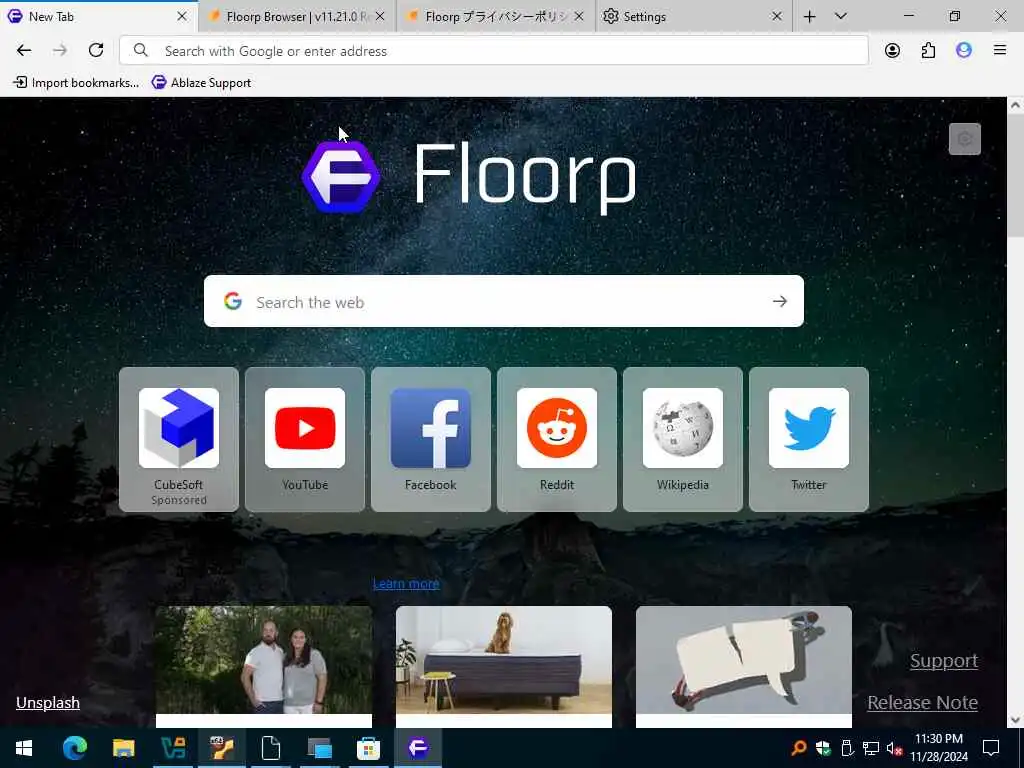The width and height of the screenshot is (1024, 768).
Task: Click the Learn more link
Action: click(x=406, y=583)
